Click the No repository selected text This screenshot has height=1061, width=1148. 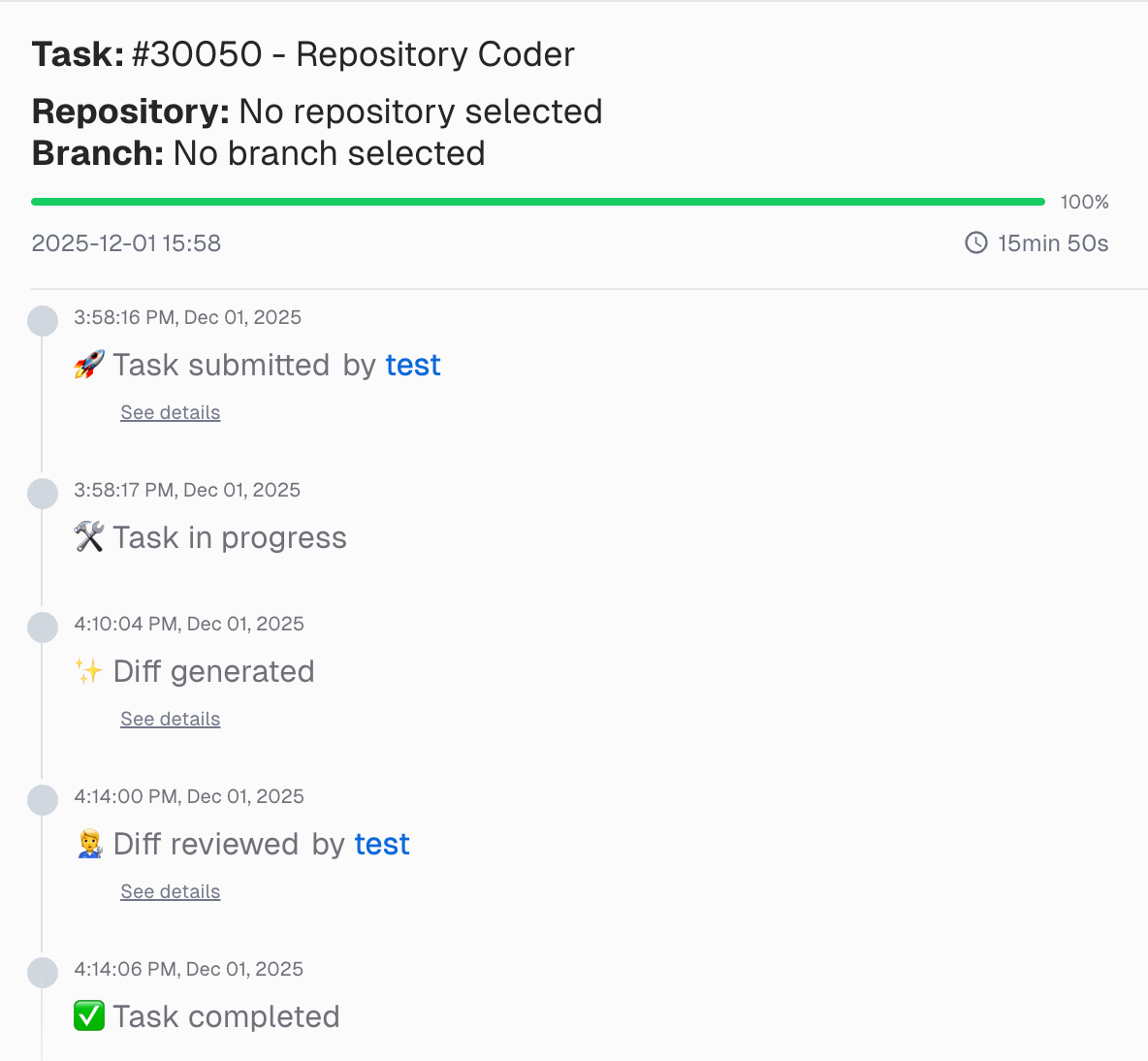[420, 111]
